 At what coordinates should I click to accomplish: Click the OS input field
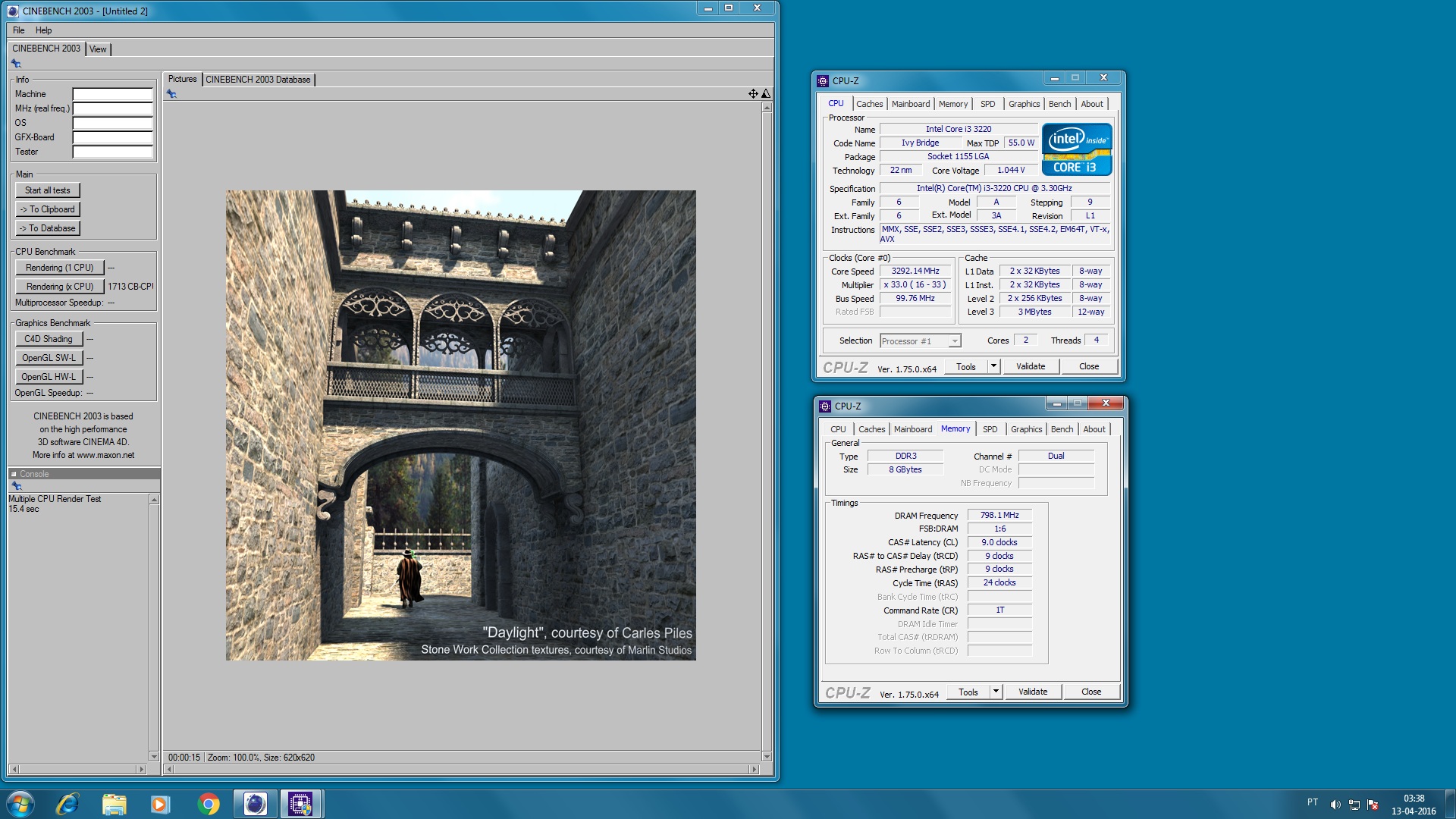[112, 123]
